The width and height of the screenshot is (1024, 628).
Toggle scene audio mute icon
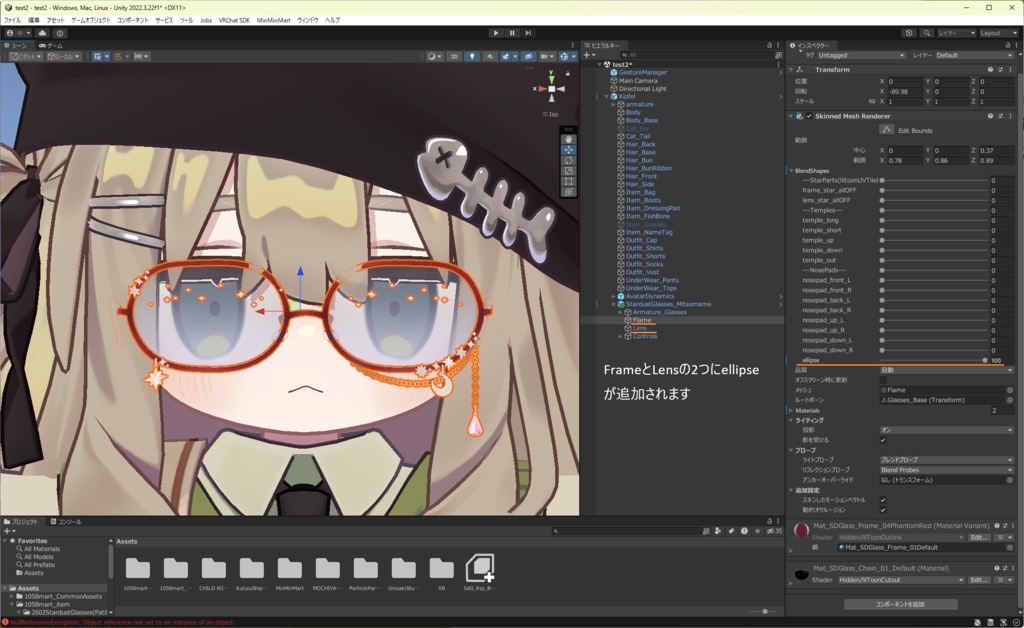pyautogui.click(x=489, y=56)
